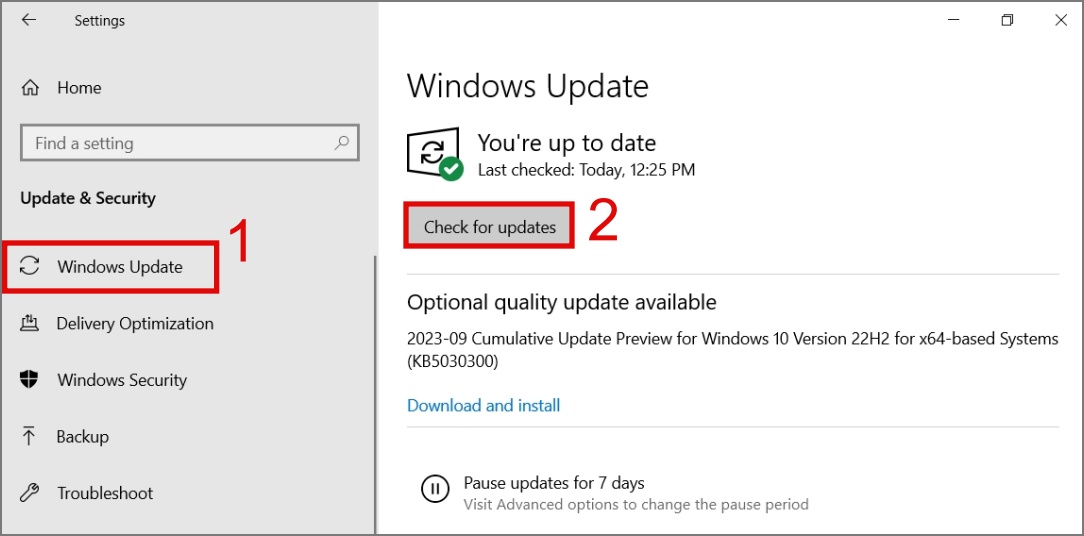Select Pause updates for 7 days
Viewport: 1084px width, 536px height.
(x=554, y=484)
